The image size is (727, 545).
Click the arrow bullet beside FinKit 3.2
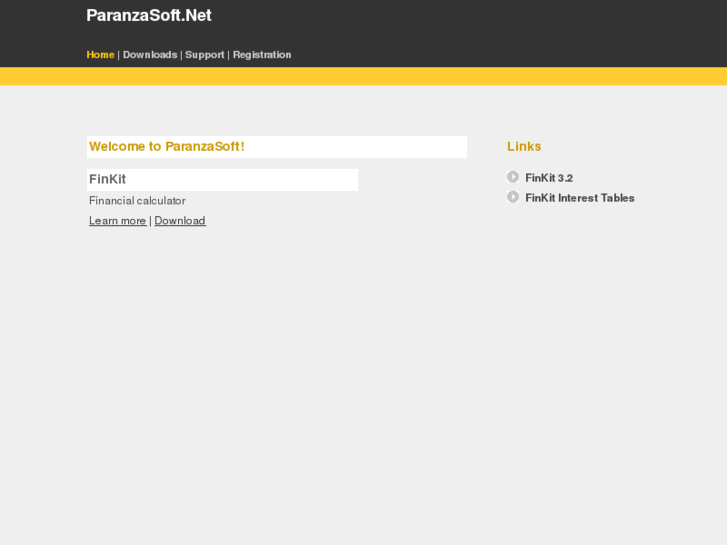point(513,177)
